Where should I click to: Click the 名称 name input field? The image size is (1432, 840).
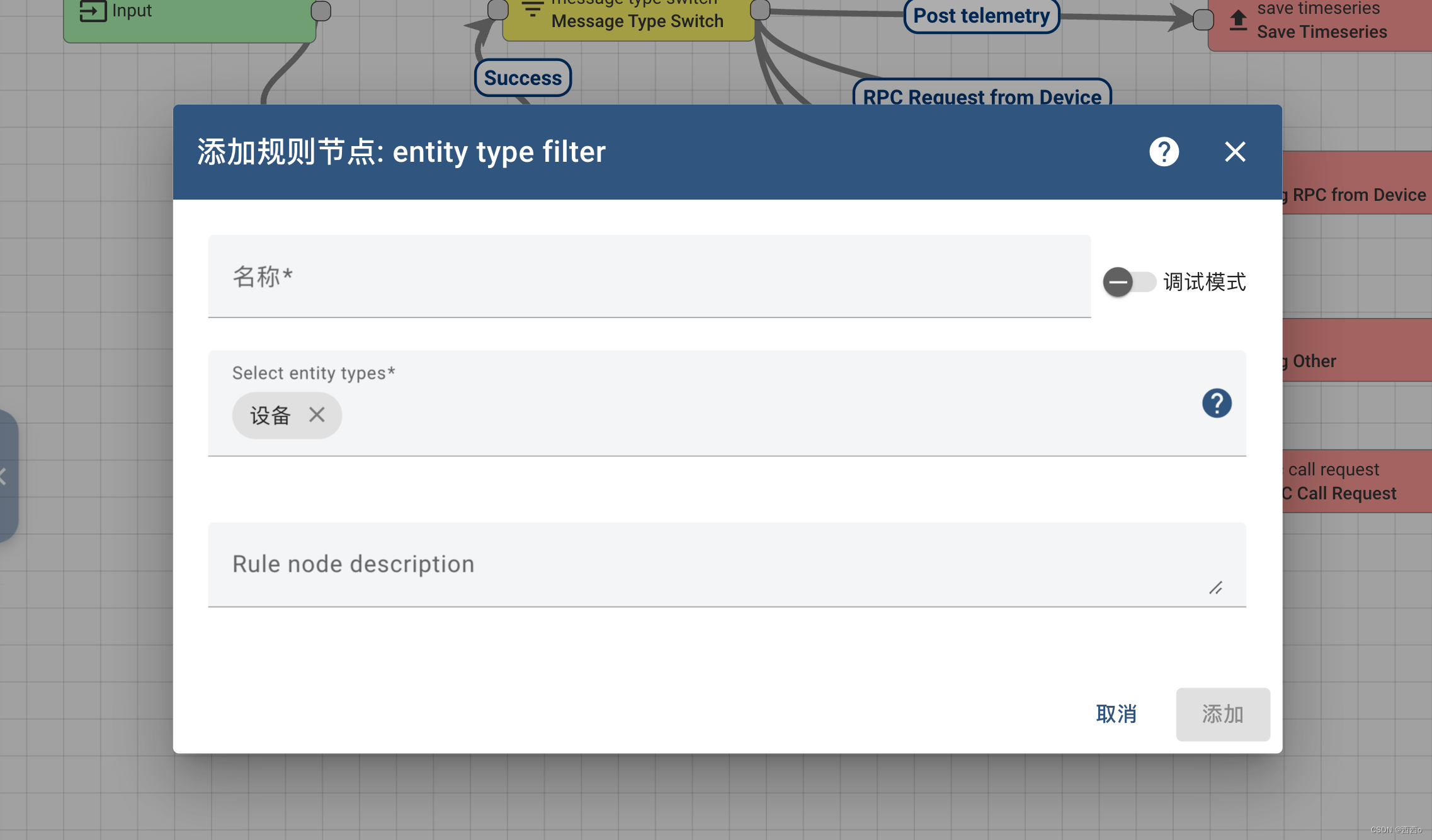pyautogui.click(x=649, y=277)
